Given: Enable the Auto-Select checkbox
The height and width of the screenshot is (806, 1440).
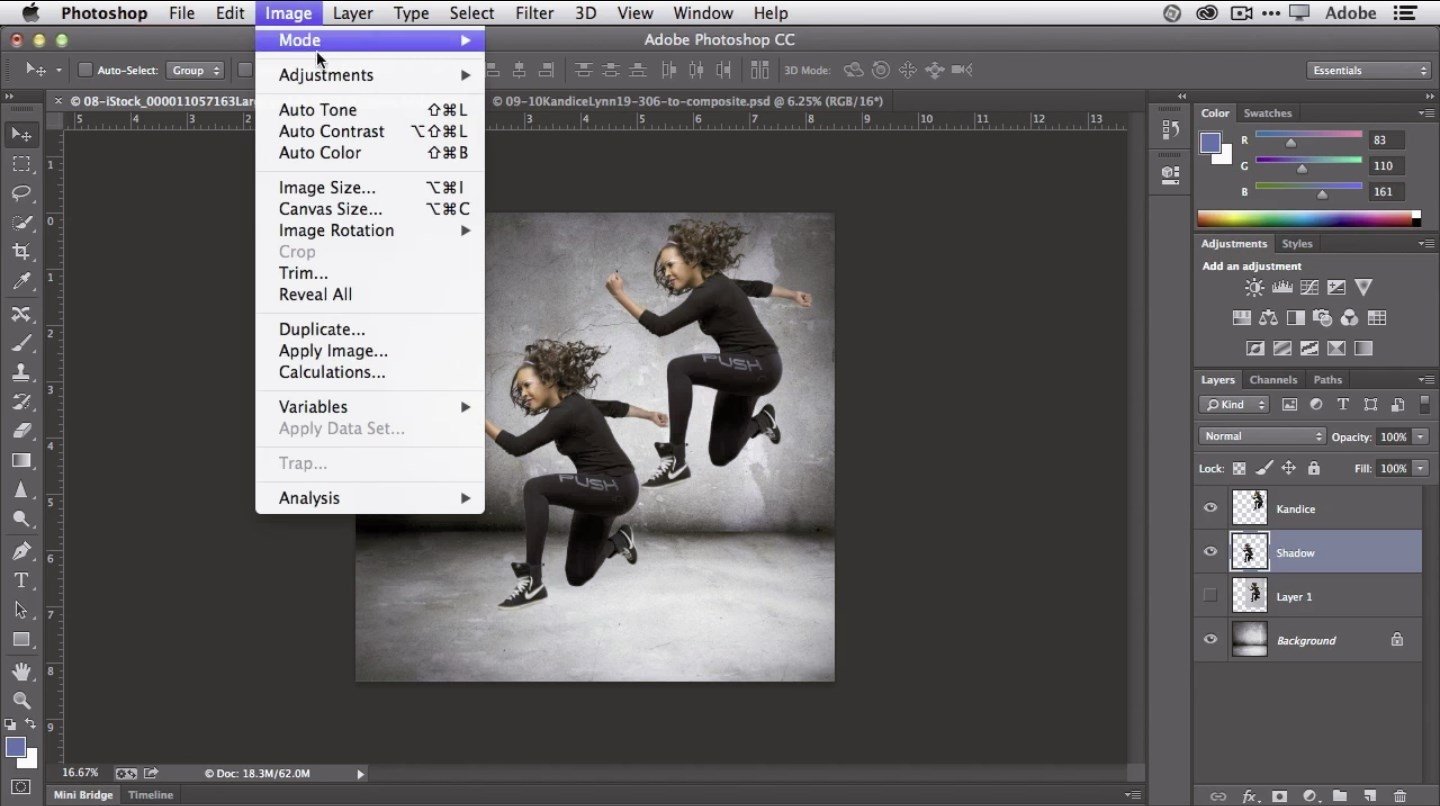Looking at the screenshot, I should click(x=85, y=70).
